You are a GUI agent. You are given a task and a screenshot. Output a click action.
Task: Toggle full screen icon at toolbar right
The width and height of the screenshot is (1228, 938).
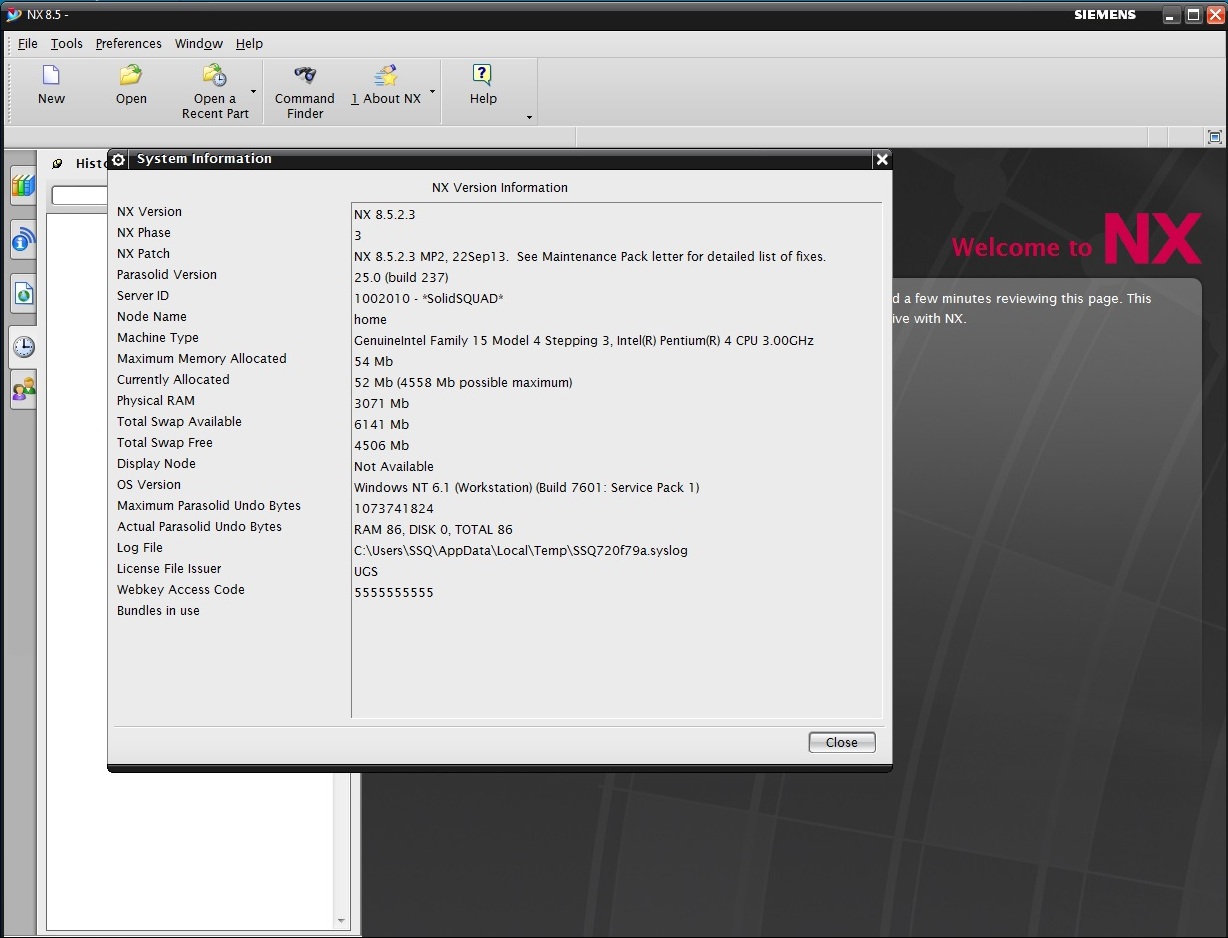pyautogui.click(x=1215, y=137)
